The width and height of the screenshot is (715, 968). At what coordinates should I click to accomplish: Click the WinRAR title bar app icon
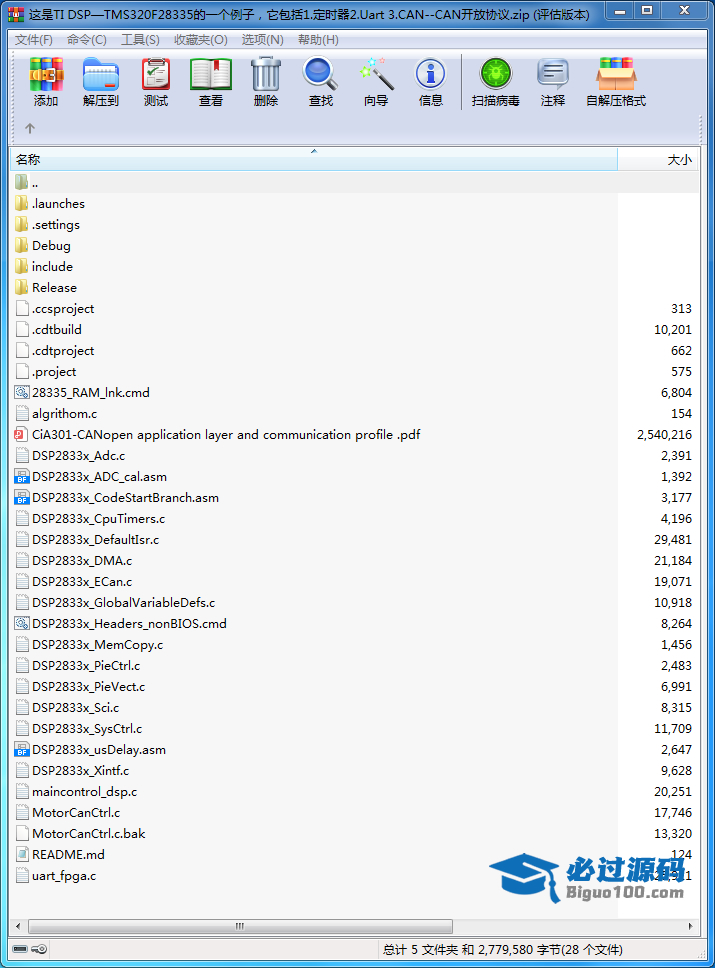(x=16, y=14)
